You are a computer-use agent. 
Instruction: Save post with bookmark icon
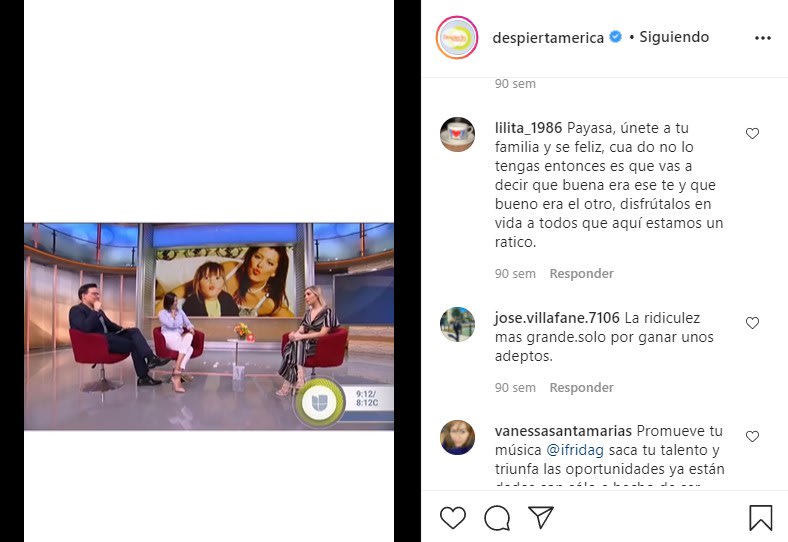[760, 517]
